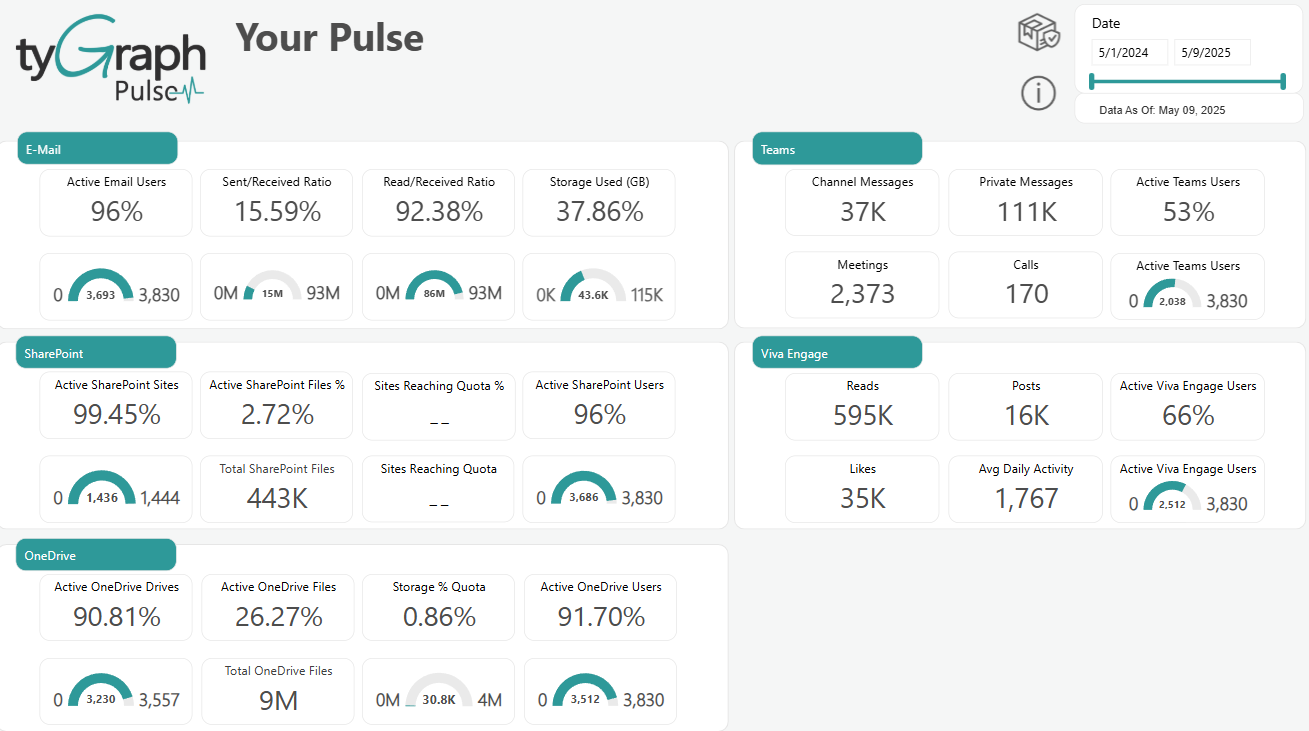Viewport: 1309px width, 731px height.
Task: Click the OneDrive section header pill
Action: pos(95,554)
